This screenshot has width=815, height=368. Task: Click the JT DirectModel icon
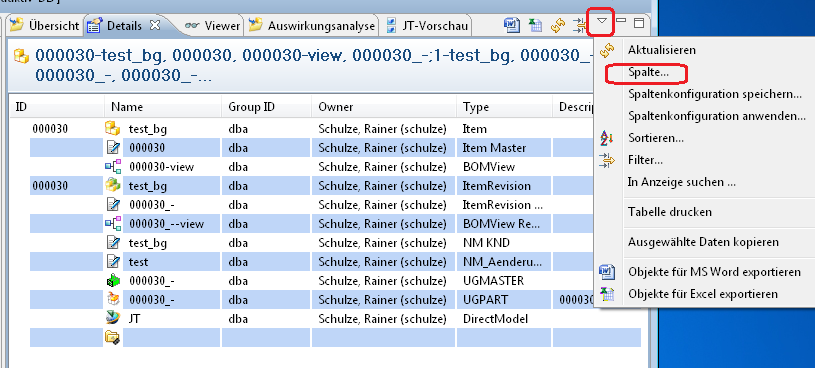click(x=113, y=318)
